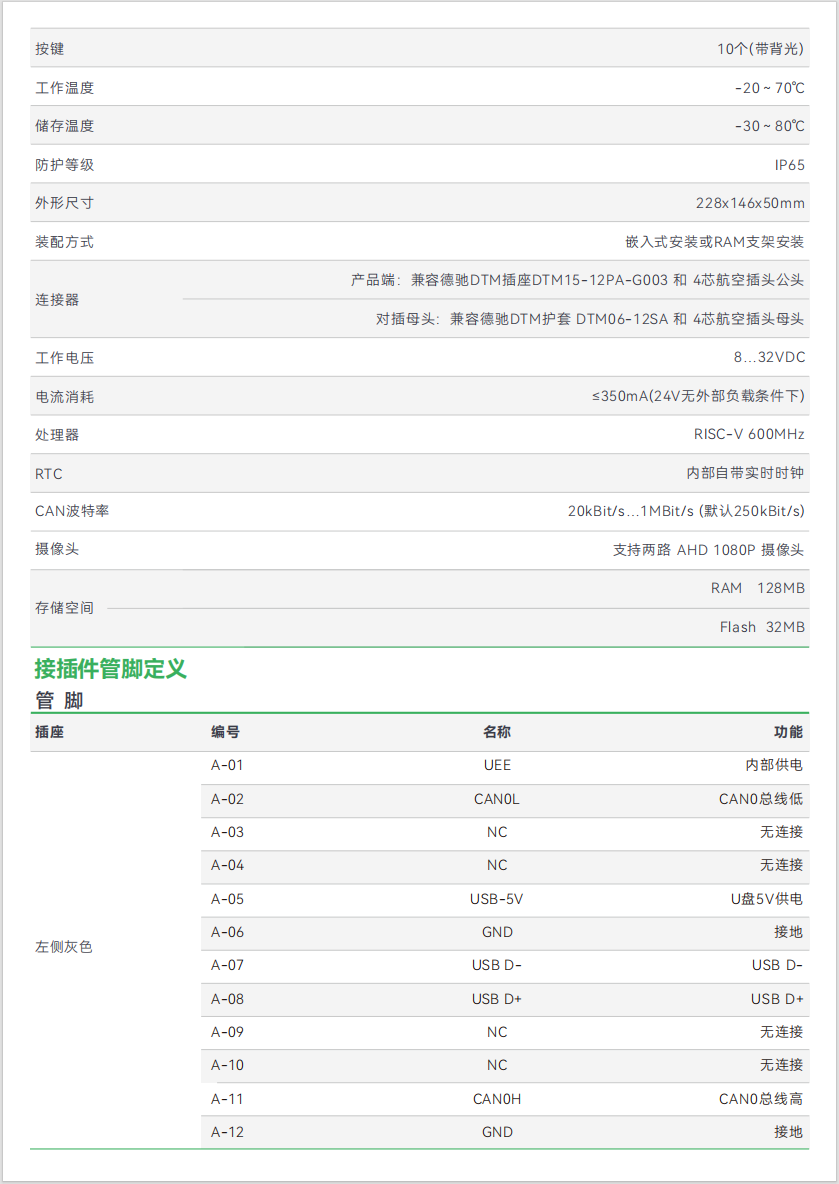Click the 外形尺寸 label
This screenshot has height=1184, width=839.
click(x=64, y=203)
